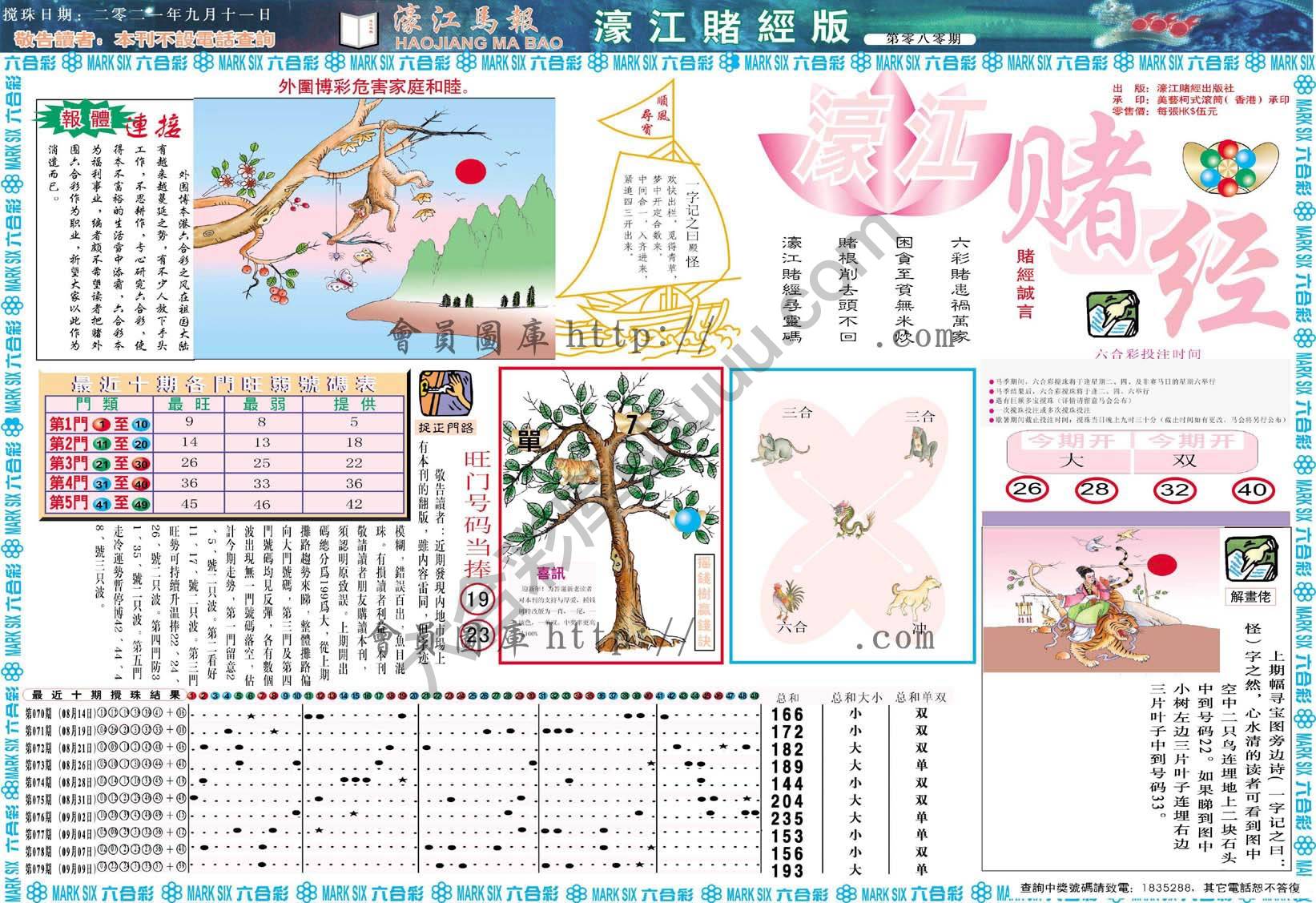Select the 最弱 column header
The image size is (1316, 903).
point(263,404)
